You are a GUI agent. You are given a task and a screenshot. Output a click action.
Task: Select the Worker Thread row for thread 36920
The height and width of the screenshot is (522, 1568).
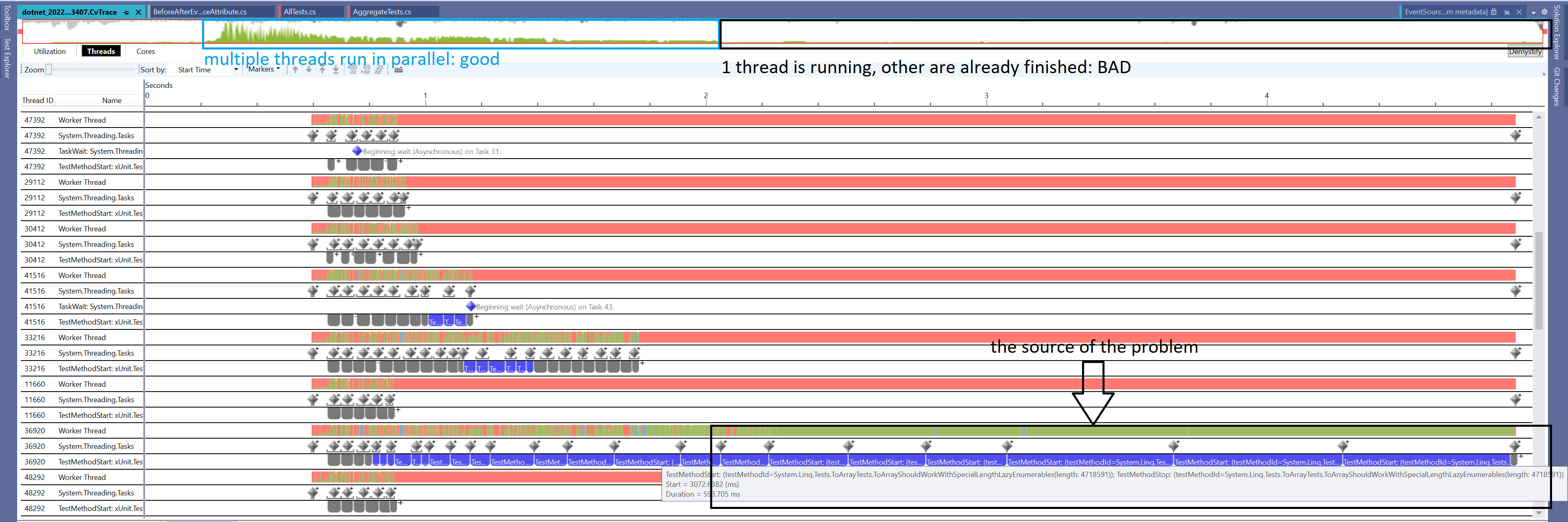(82, 430)
